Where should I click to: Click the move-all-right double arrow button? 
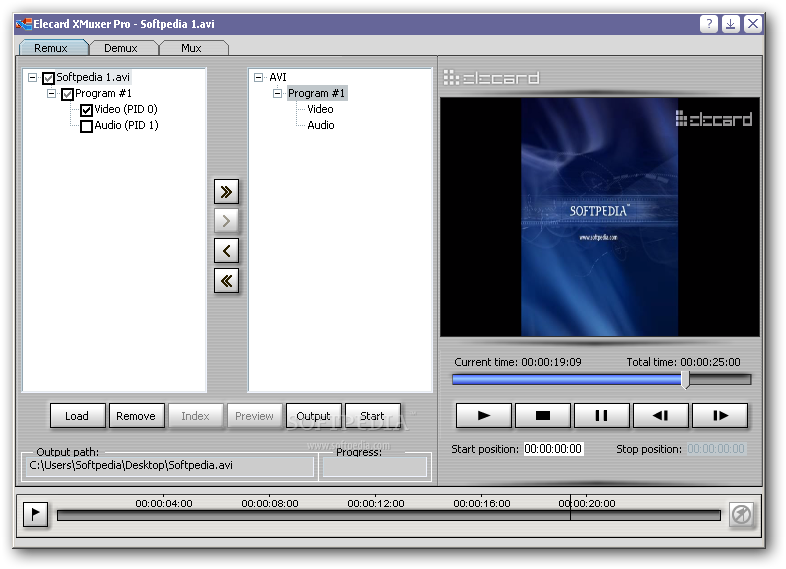(x=226, y=192)
